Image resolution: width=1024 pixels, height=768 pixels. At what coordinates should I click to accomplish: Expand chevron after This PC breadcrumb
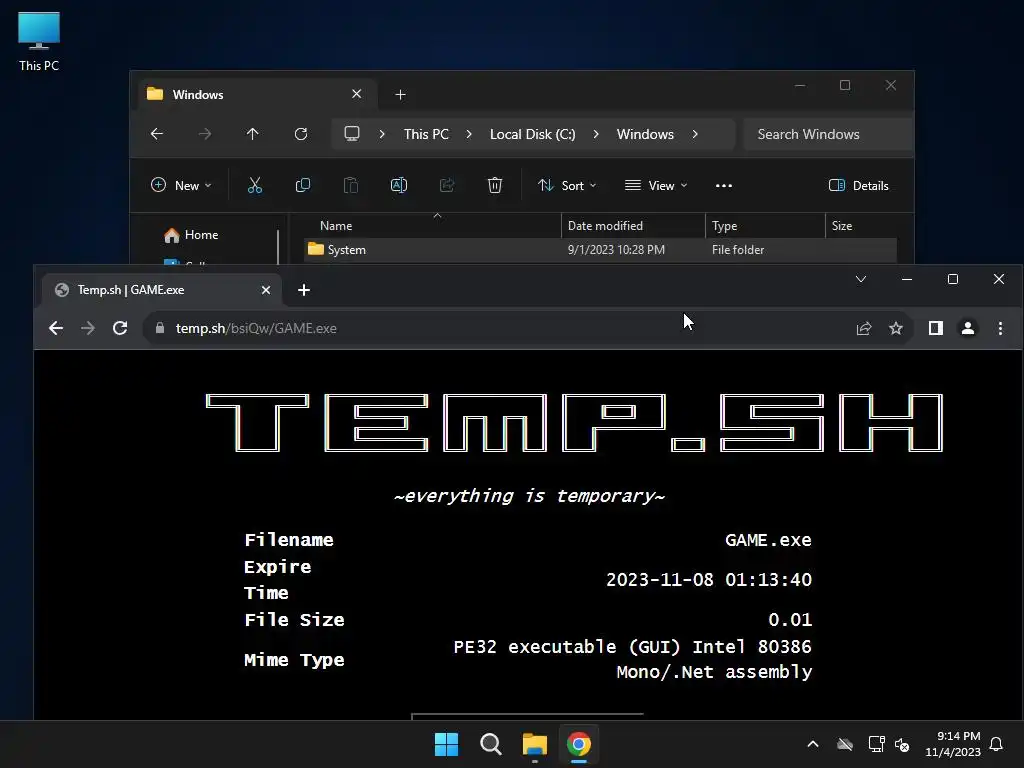(x=469, y=134)
